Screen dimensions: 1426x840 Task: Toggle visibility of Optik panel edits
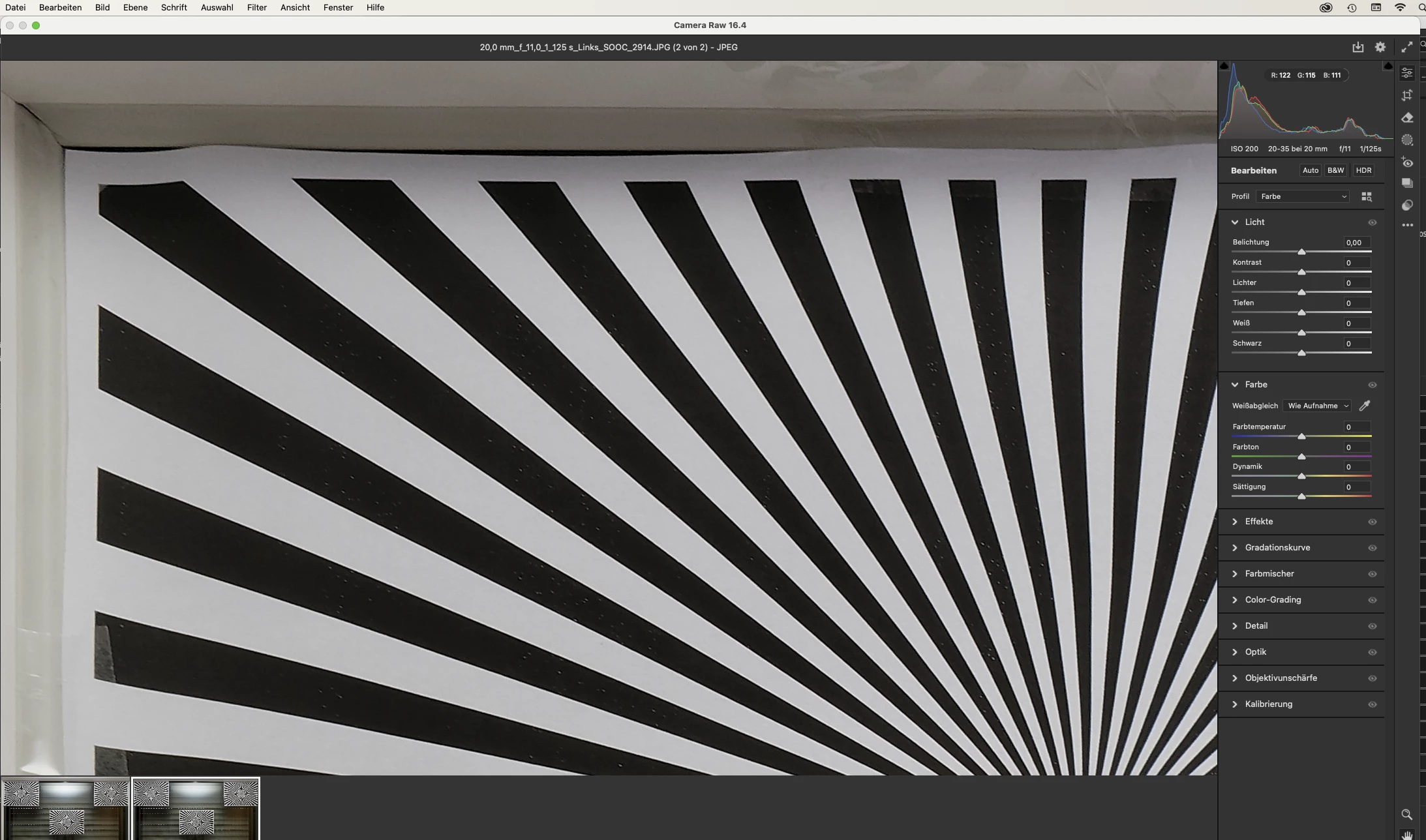pos(1372,652)
